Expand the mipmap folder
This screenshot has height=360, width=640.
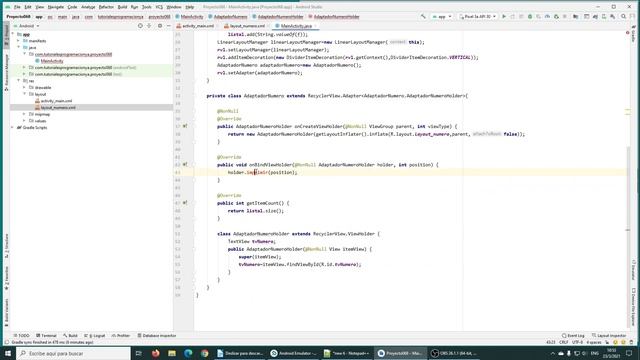point(24,114)
